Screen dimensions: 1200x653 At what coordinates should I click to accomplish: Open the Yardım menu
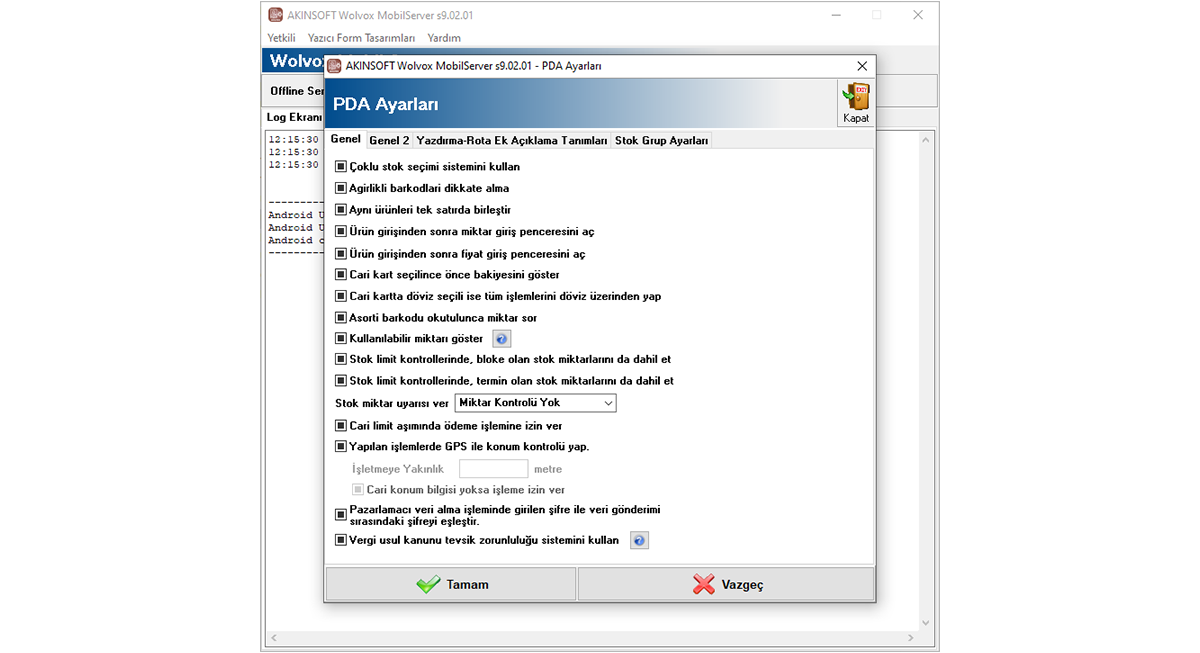tap(444, 38)
